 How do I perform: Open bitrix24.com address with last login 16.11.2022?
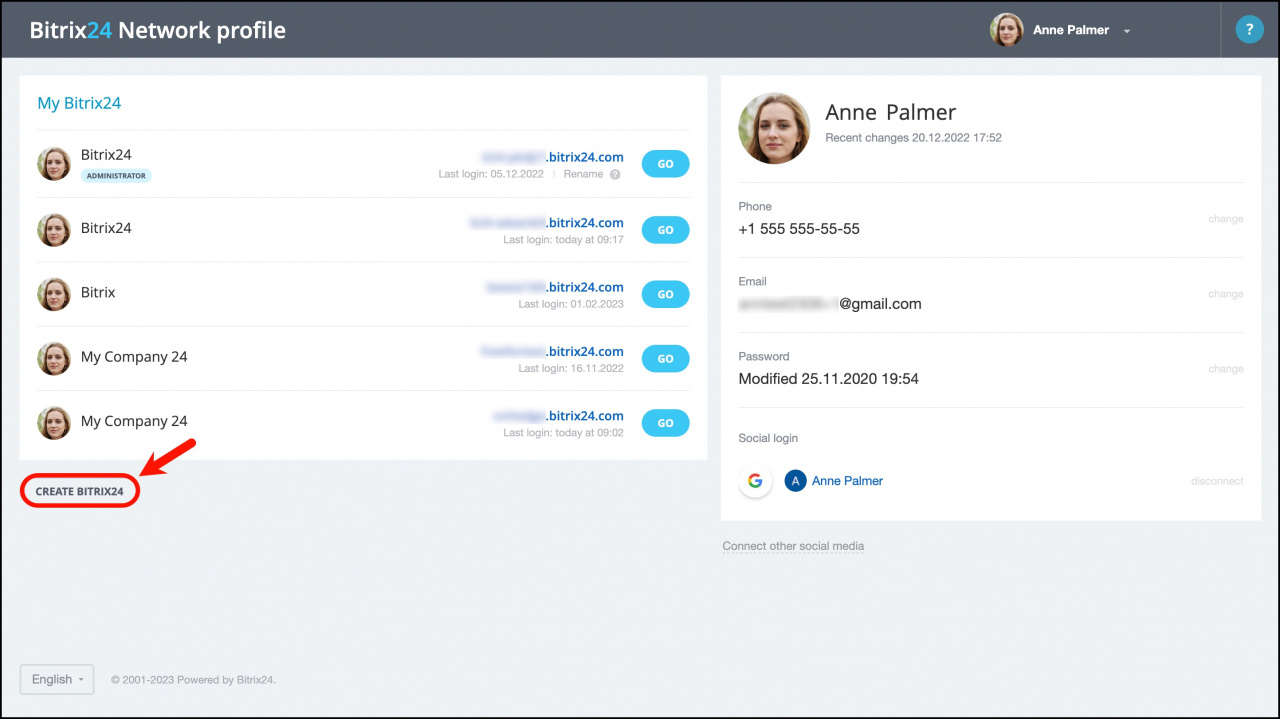tap(552, 351)
